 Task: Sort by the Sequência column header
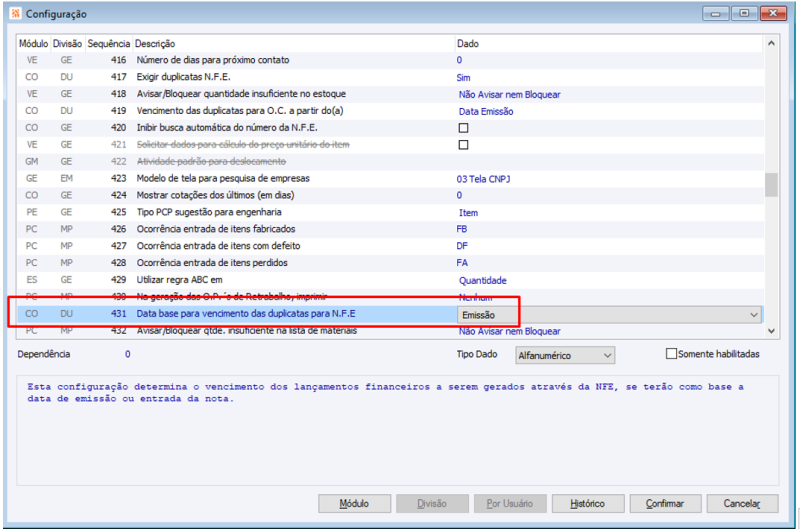pos(109,44)
